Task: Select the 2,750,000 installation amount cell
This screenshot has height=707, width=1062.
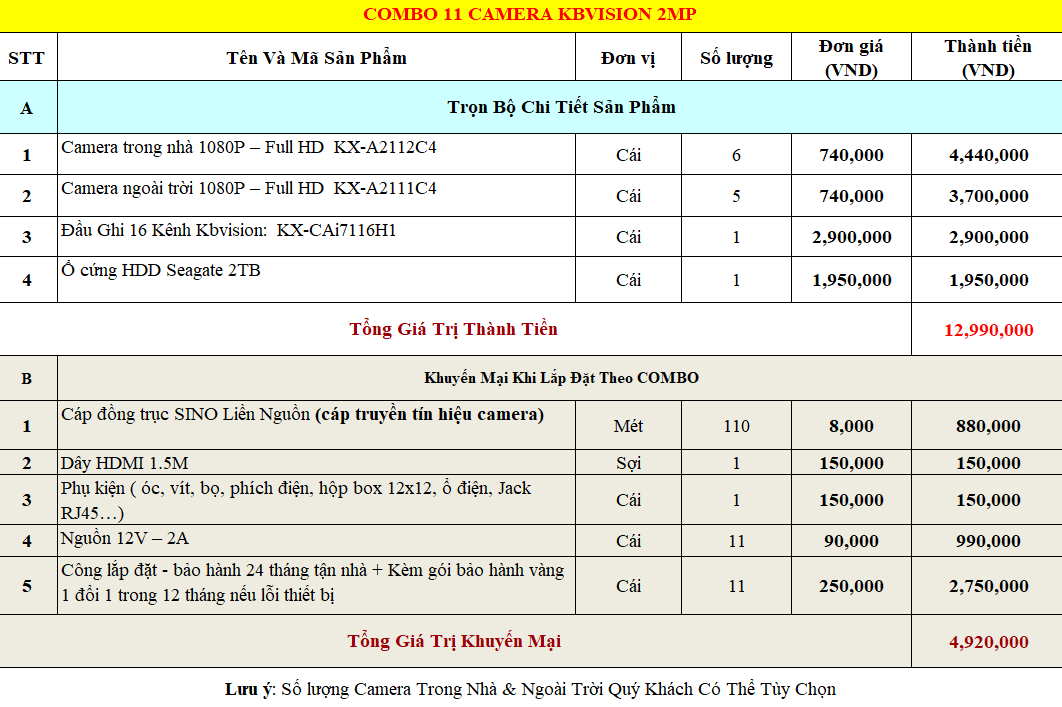Action: 988,586
